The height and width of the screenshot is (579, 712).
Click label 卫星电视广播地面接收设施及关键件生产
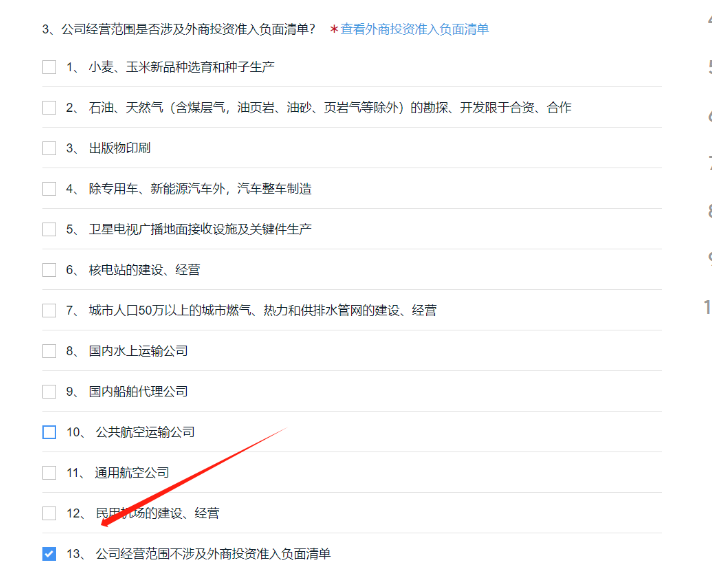[x=200, y=229]
